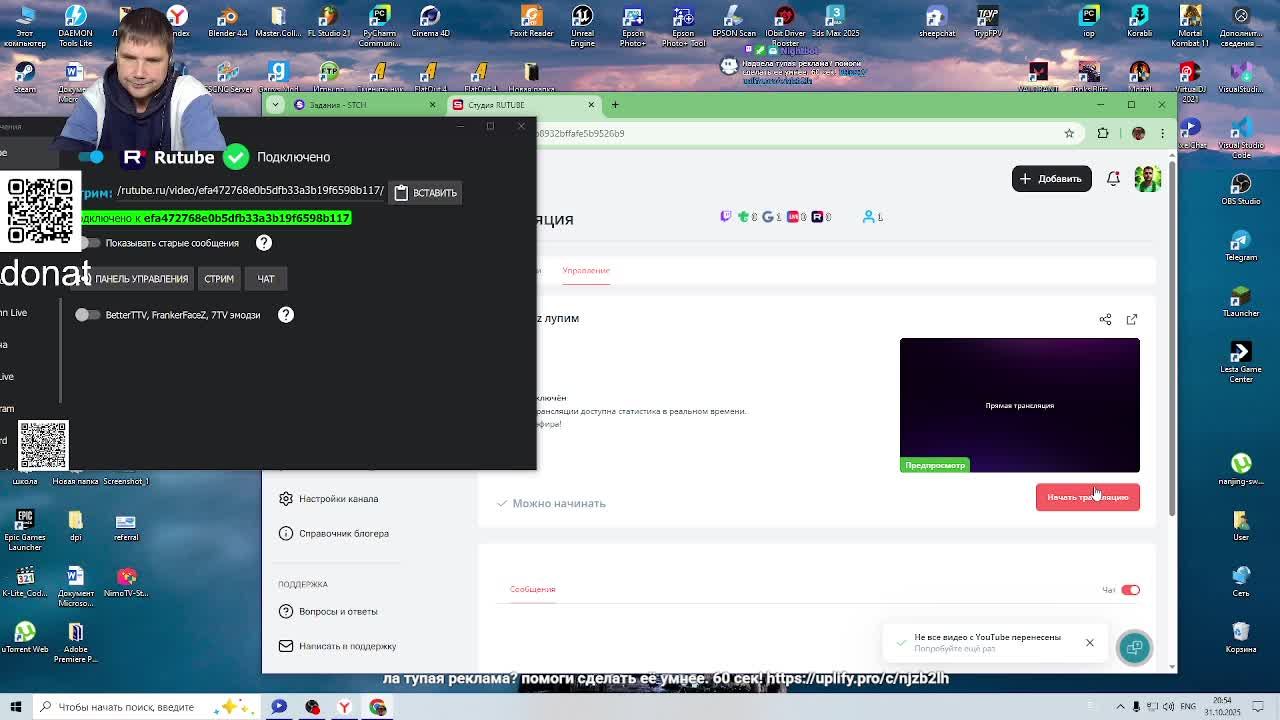Viewport: 1280px width, 720px height.
Task: Click the Чат button in the dark window
Action: [266, 279]
